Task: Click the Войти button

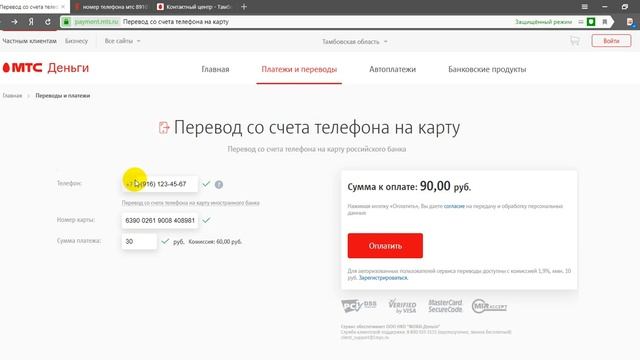Action: (x=611, y=41)
